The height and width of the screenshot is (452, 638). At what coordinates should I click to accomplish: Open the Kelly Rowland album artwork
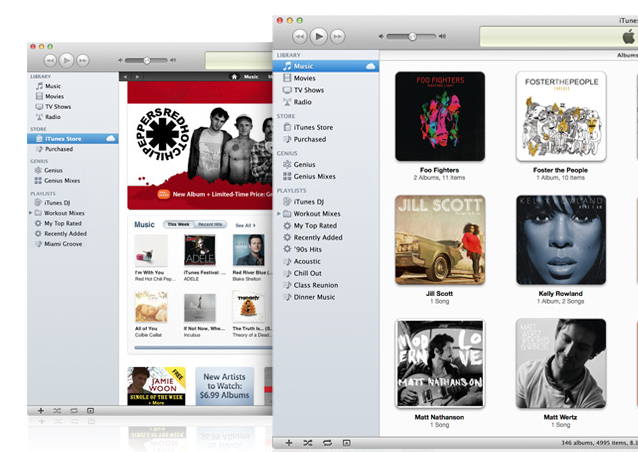(561, 240)
